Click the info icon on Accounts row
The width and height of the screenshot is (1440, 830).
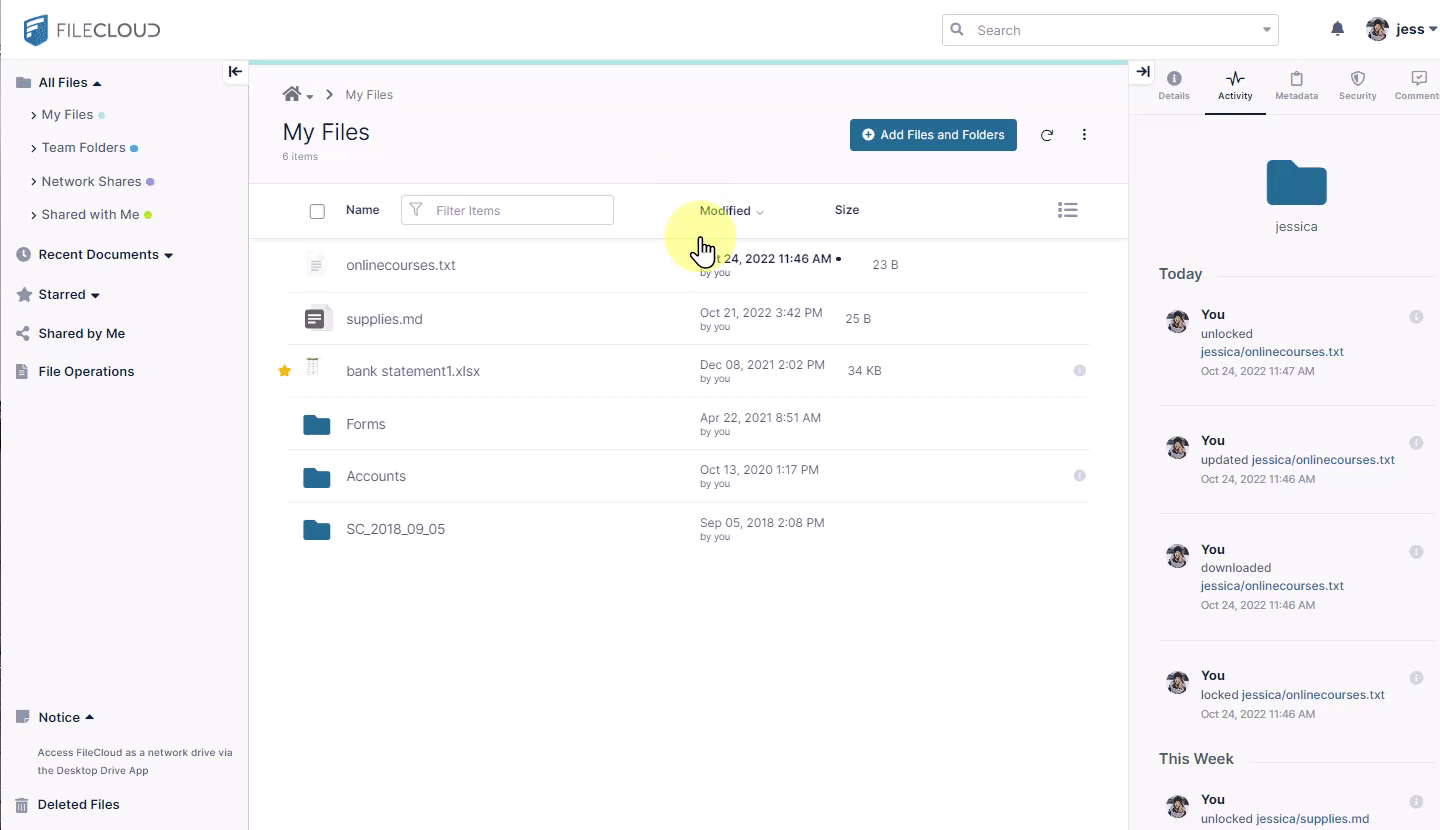tap(1080, 475)
